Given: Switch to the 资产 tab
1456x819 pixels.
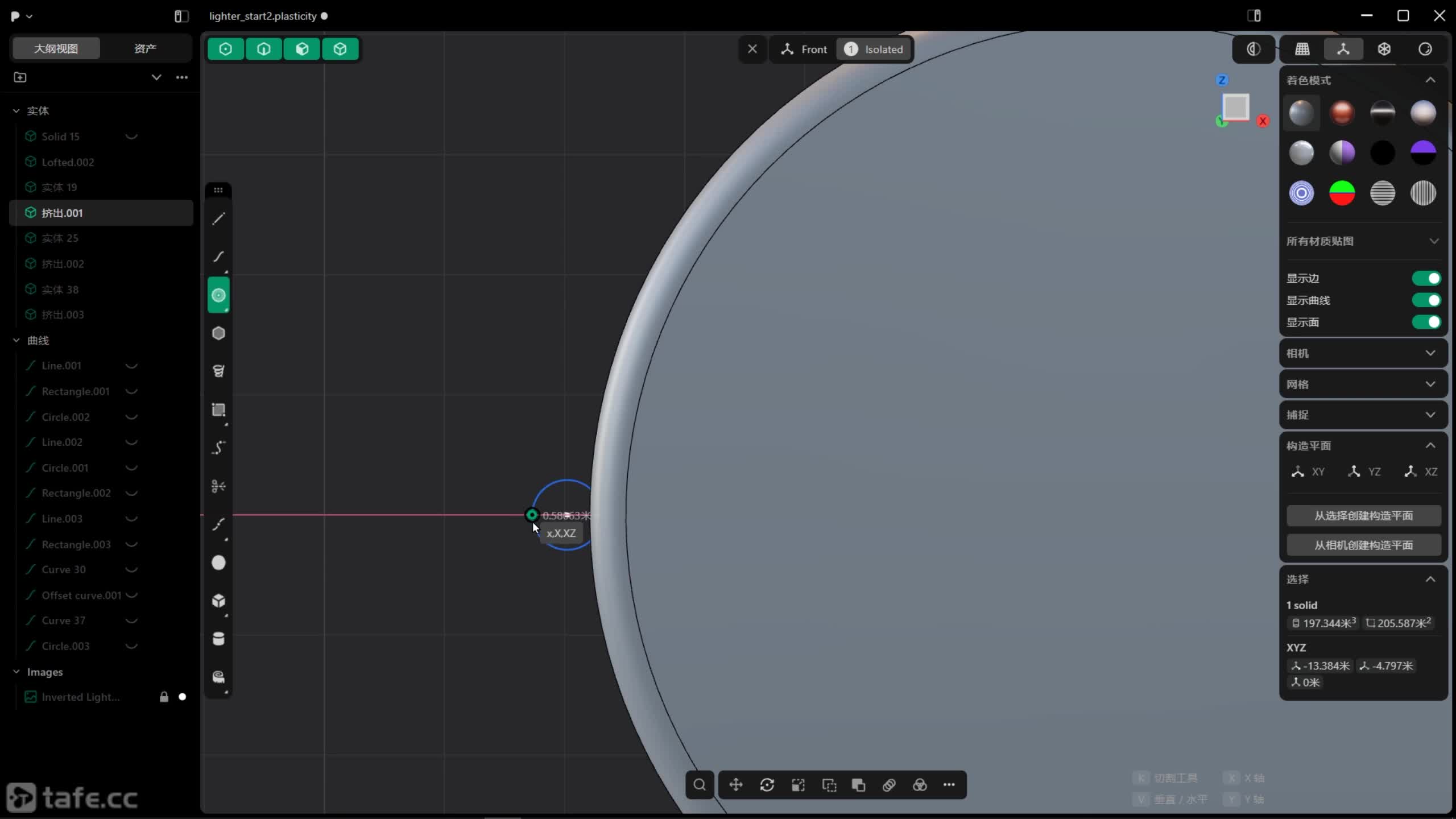Looking at the screenshot, I should (x=145, y=48).
